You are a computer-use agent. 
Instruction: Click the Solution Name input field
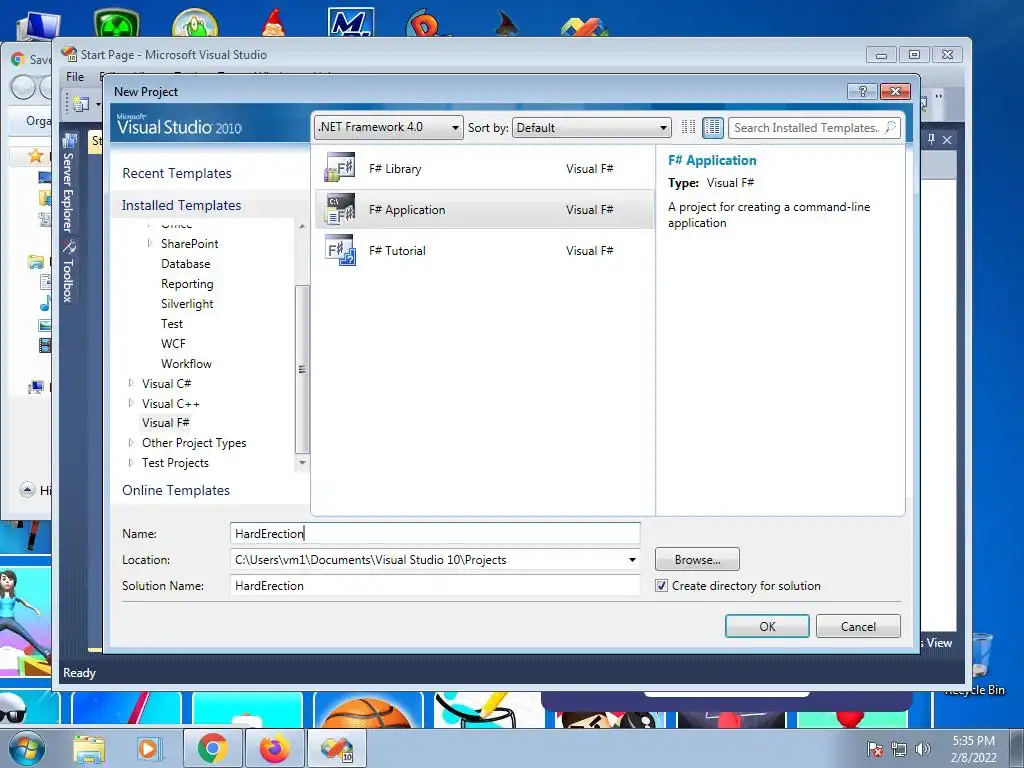435,586
